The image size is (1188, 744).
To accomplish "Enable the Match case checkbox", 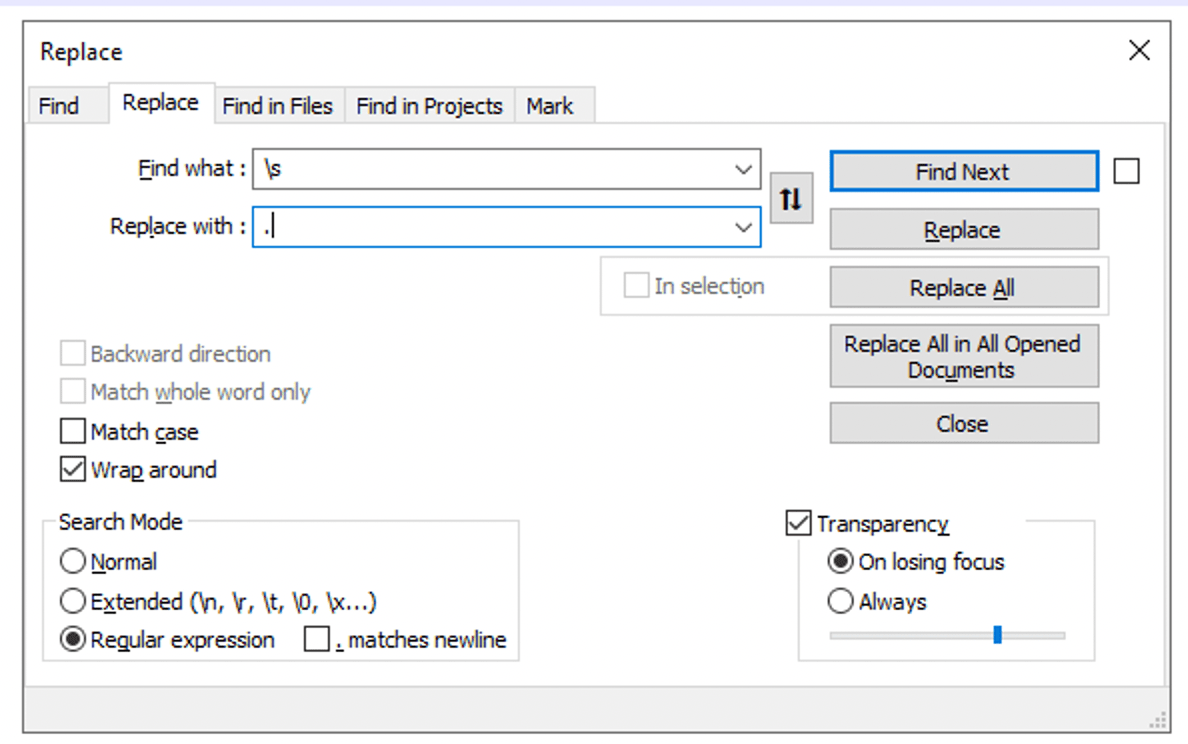I will (x=72, y=431).
